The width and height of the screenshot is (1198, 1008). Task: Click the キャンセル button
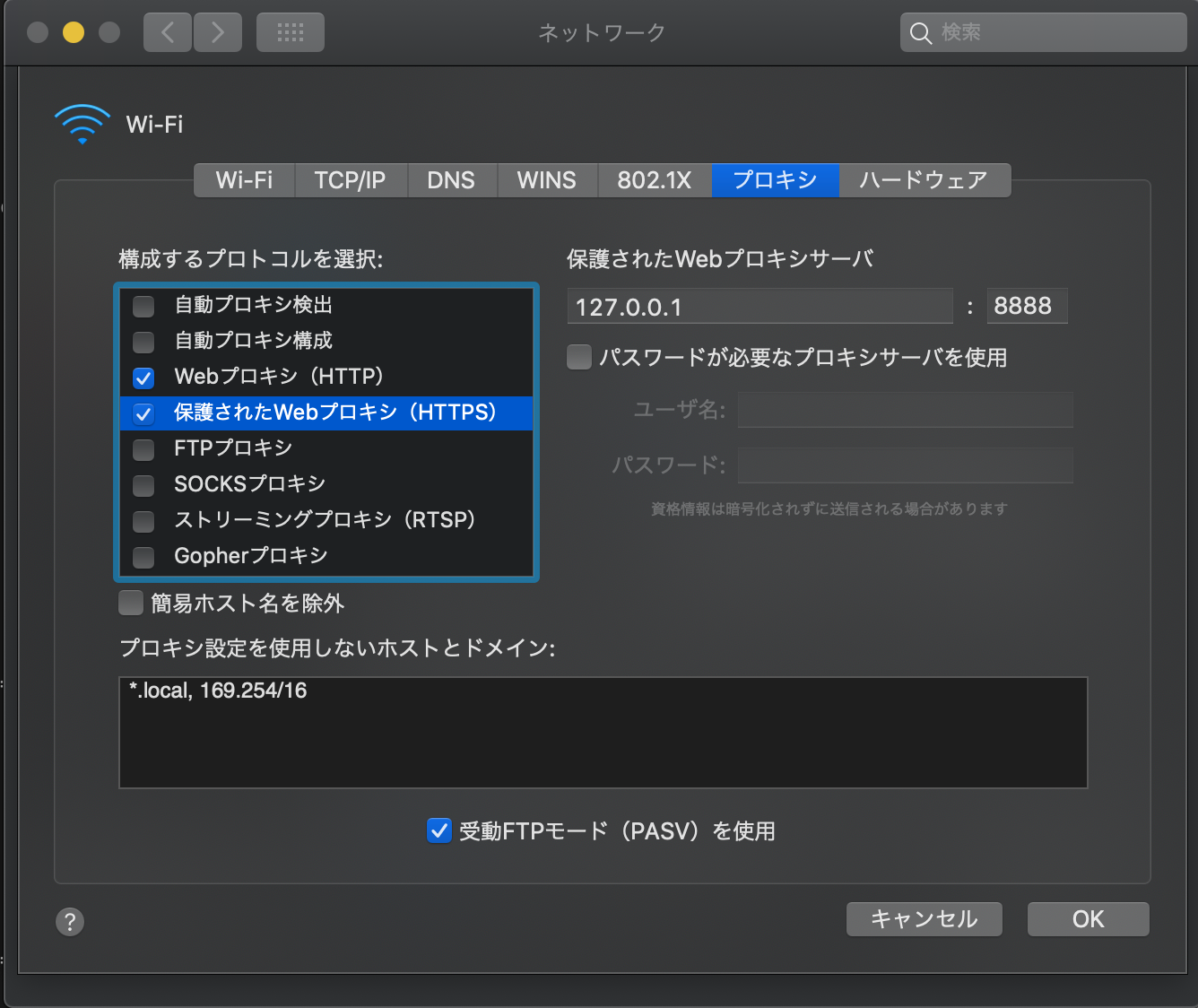point(924,919)
